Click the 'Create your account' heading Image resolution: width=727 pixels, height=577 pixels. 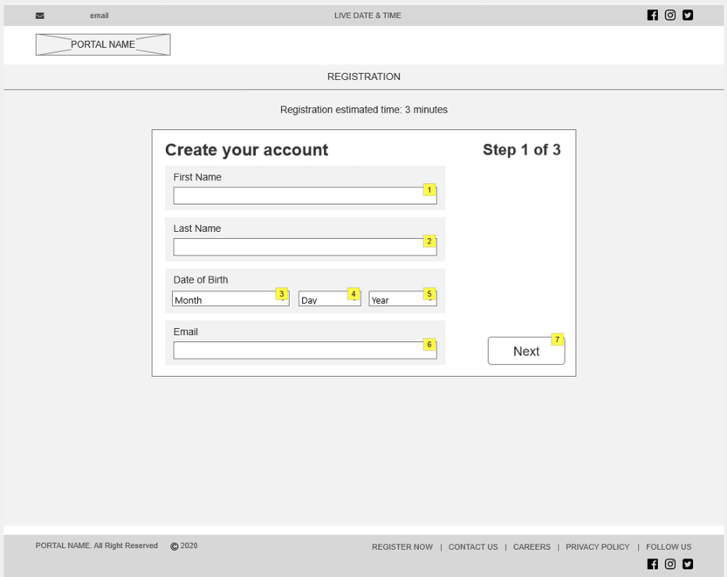click(x=247, y=150)
